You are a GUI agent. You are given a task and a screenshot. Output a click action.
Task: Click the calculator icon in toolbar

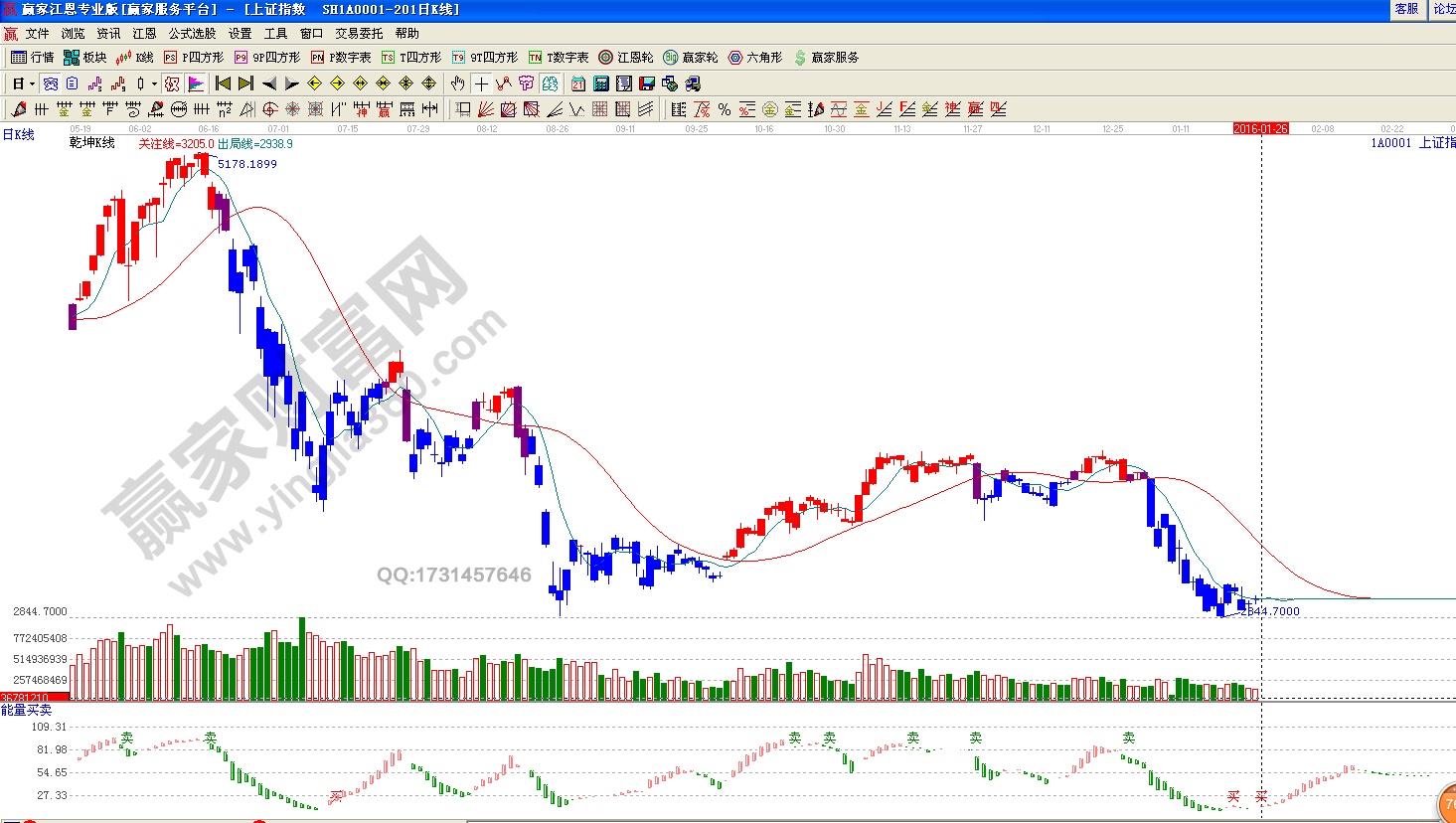pos(601,83)
